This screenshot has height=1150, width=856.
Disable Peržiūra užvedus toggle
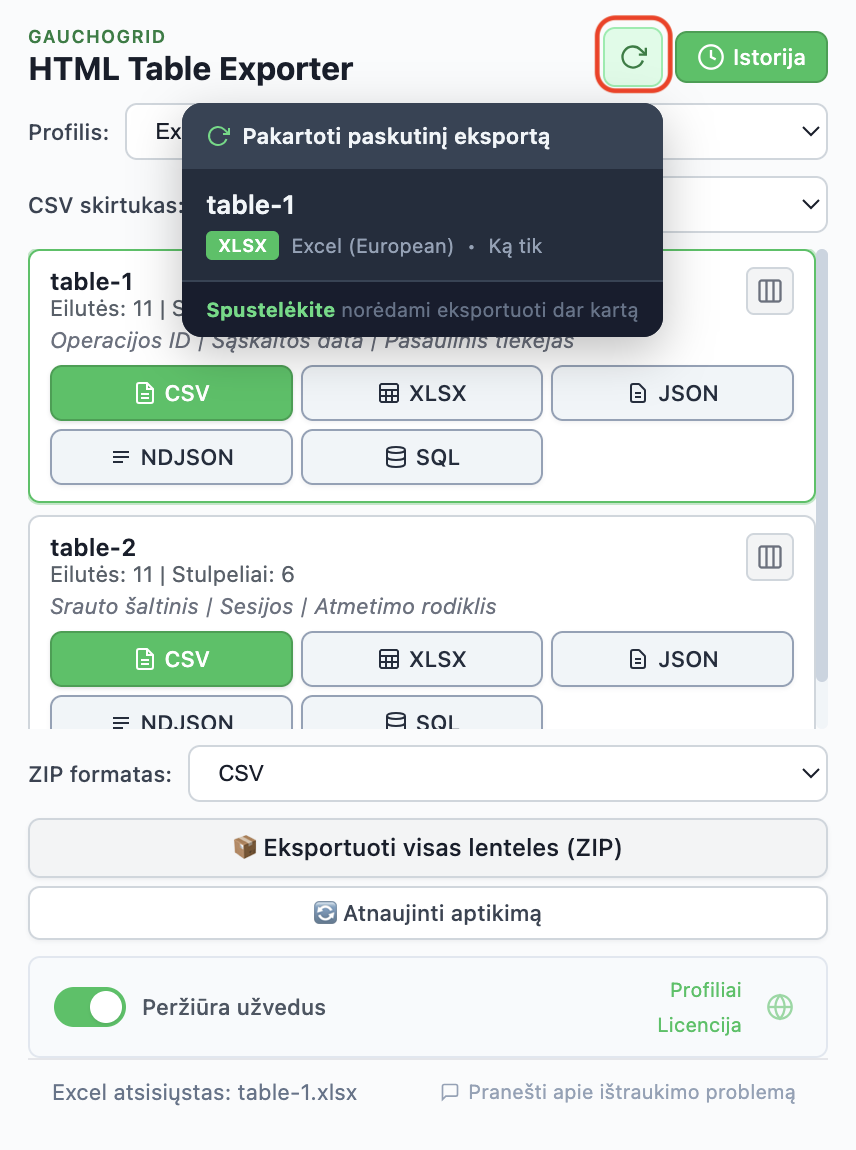click(x=89, y=1007)
